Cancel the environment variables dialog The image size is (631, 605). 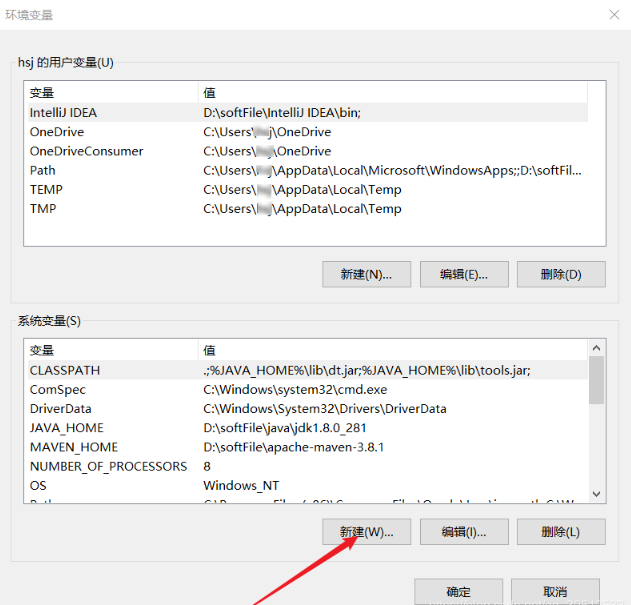pos(555,591)
